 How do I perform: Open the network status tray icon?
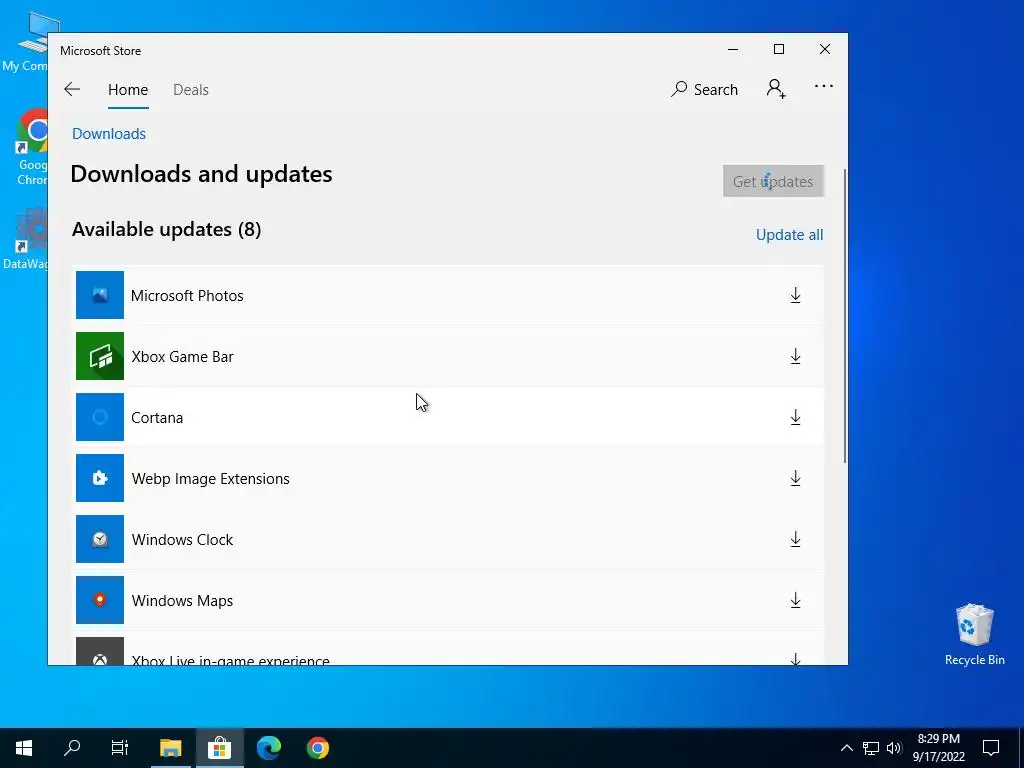[x=871, y=748]
